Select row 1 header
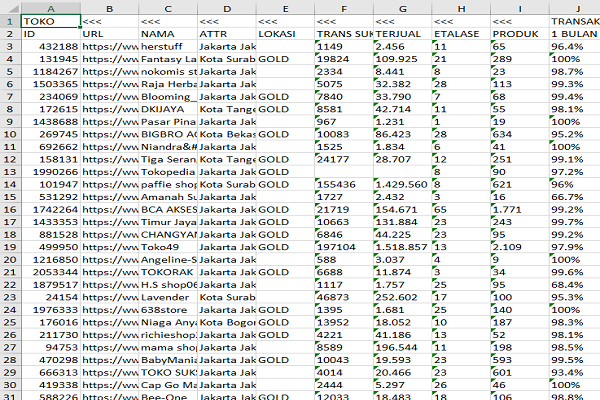Image resolution: width=600 pixels, height=400 pixels. (x=10, y=21)
